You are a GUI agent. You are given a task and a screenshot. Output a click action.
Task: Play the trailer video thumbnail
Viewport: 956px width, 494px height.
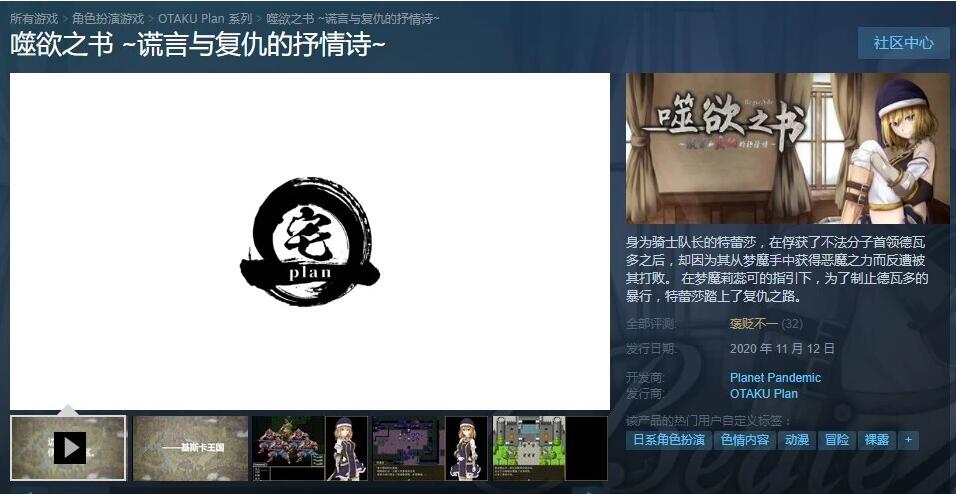68,448
